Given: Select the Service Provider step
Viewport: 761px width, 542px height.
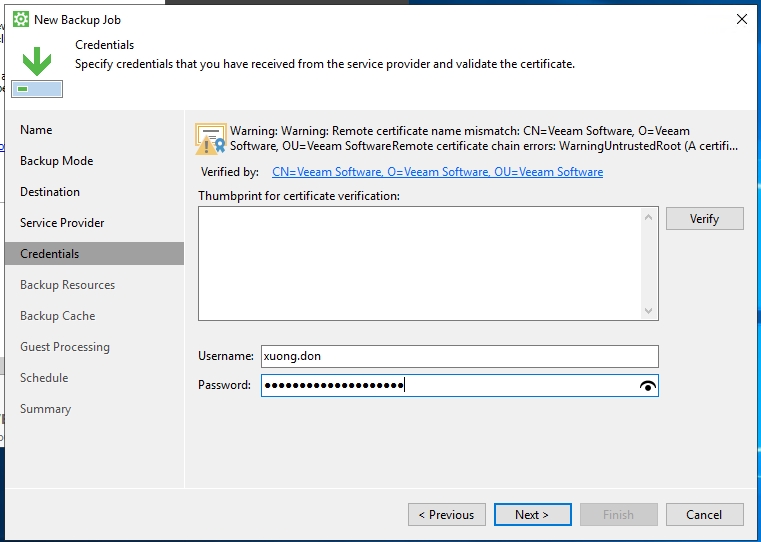Looking at the screenshot, I should (x=62, y=223).
